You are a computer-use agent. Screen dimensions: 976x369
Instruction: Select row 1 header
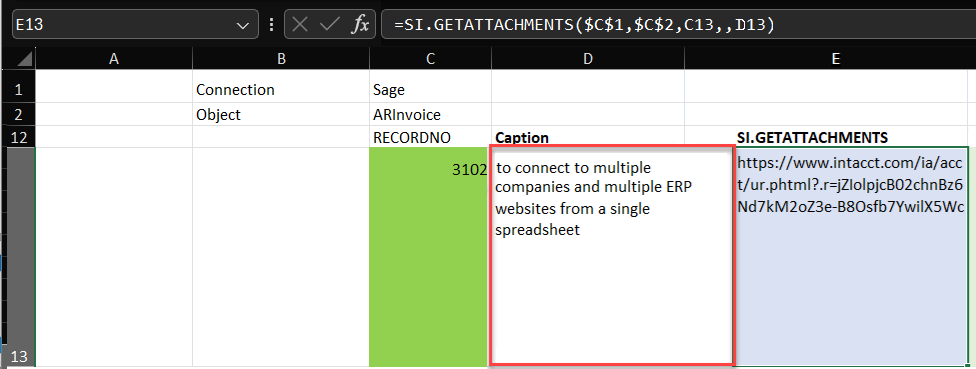18,90
